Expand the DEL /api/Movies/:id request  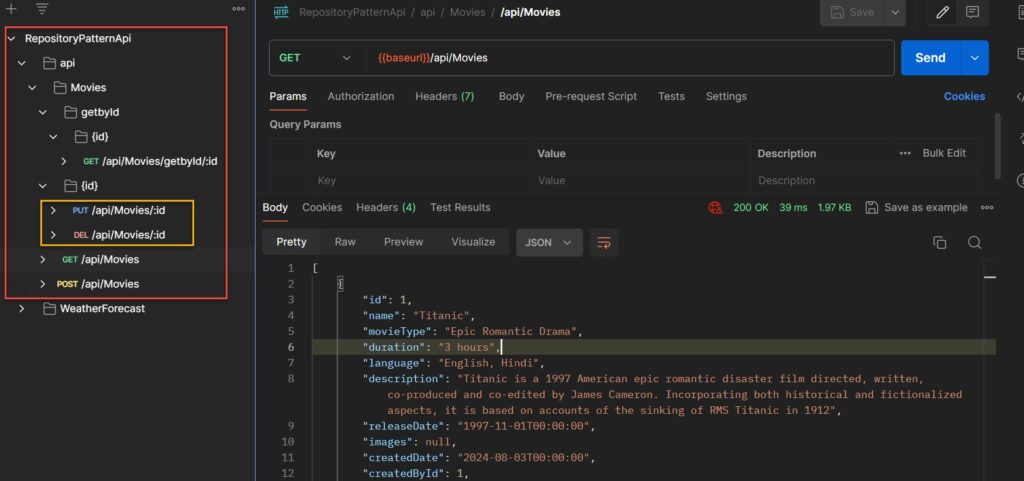(54, 235)
